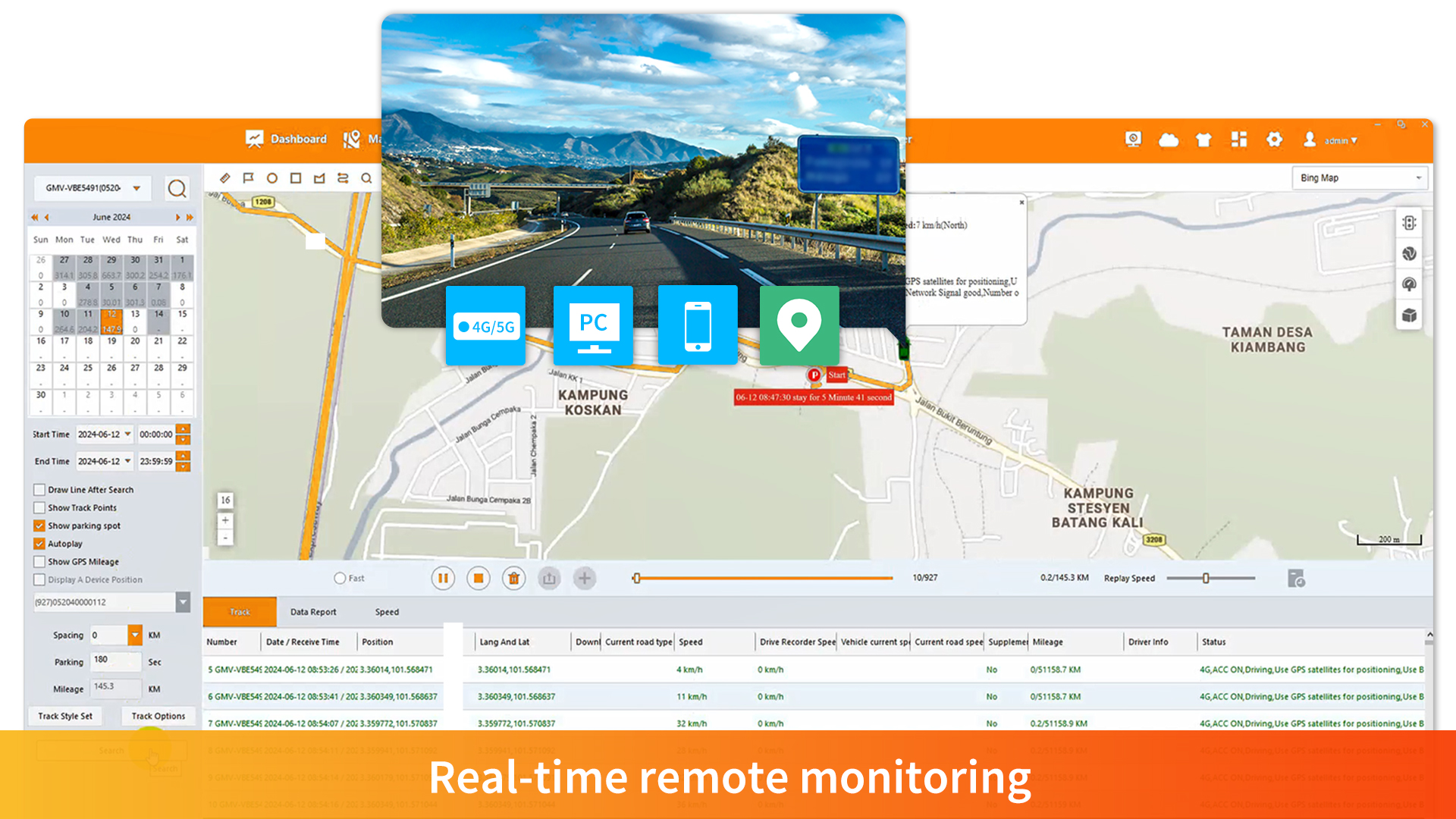The width and height of the screenshot is (1456, 819).
Task: Select the polygon drawing tool
Action: 319,178
